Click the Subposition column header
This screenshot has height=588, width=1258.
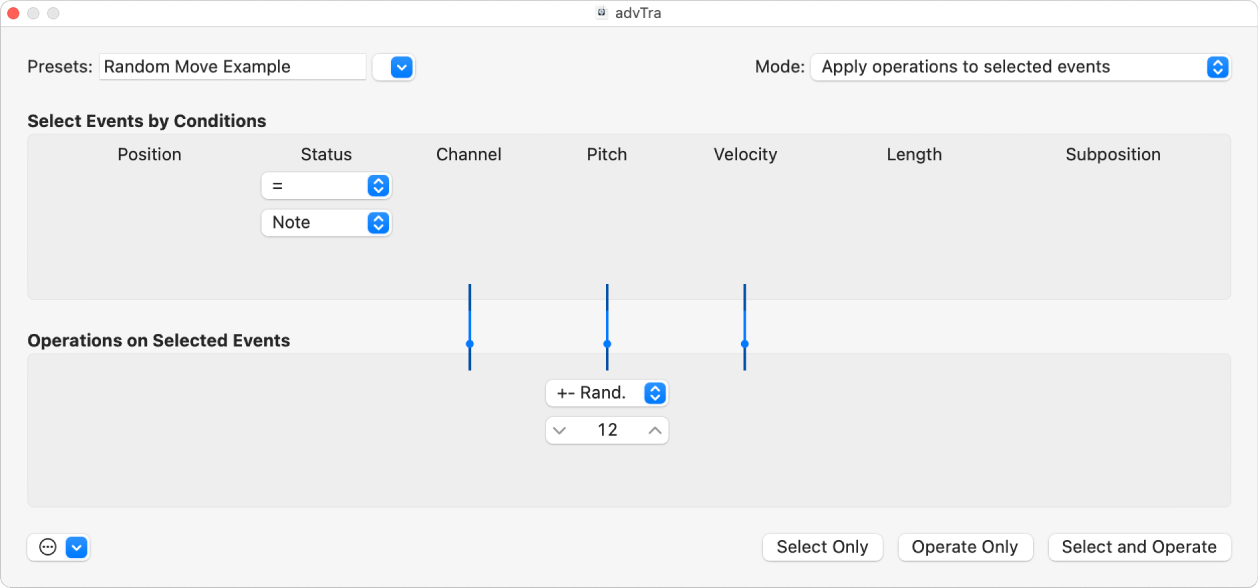[x=1113, y=154]
